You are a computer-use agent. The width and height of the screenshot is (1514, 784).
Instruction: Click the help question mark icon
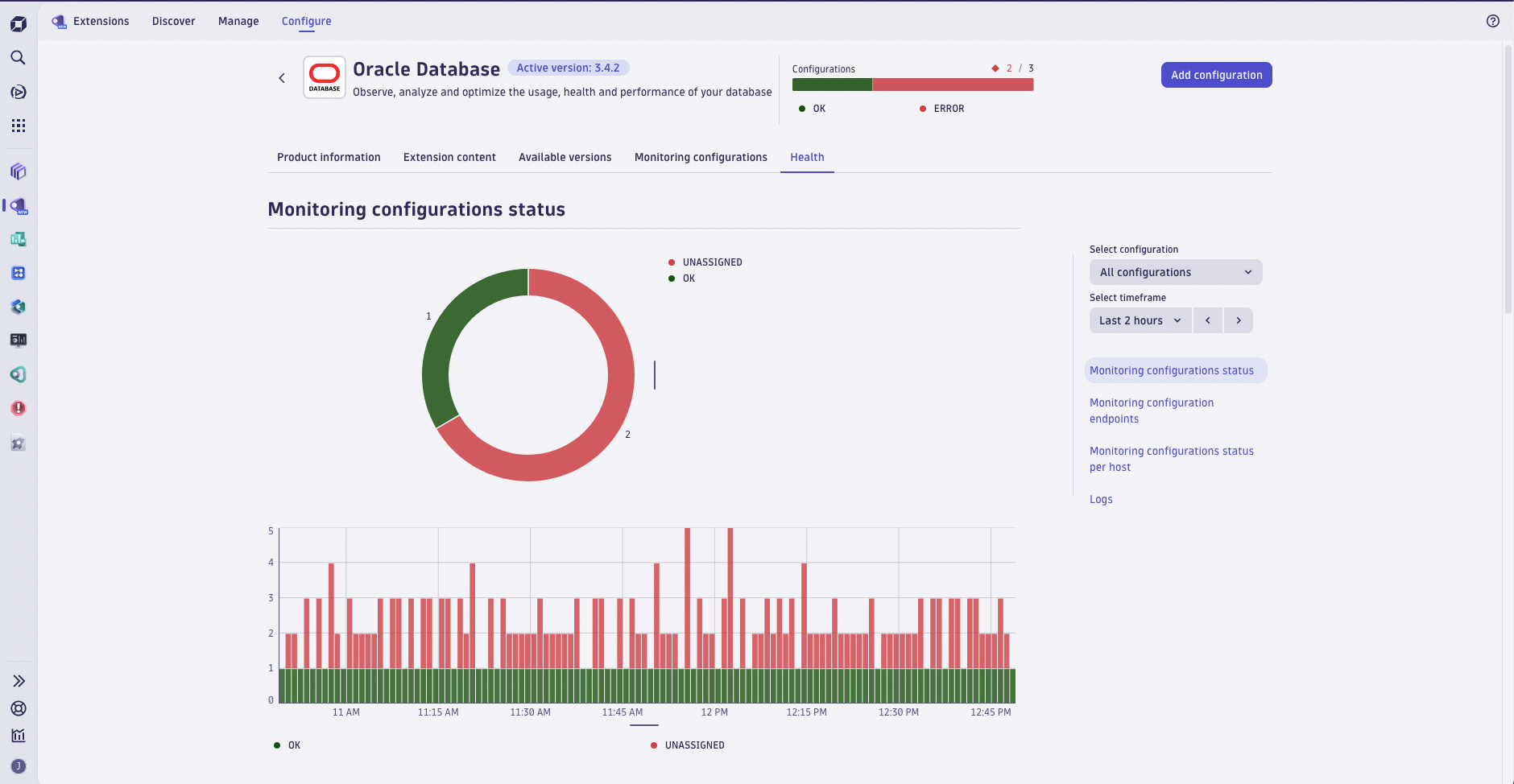(x=1493, y=21)
